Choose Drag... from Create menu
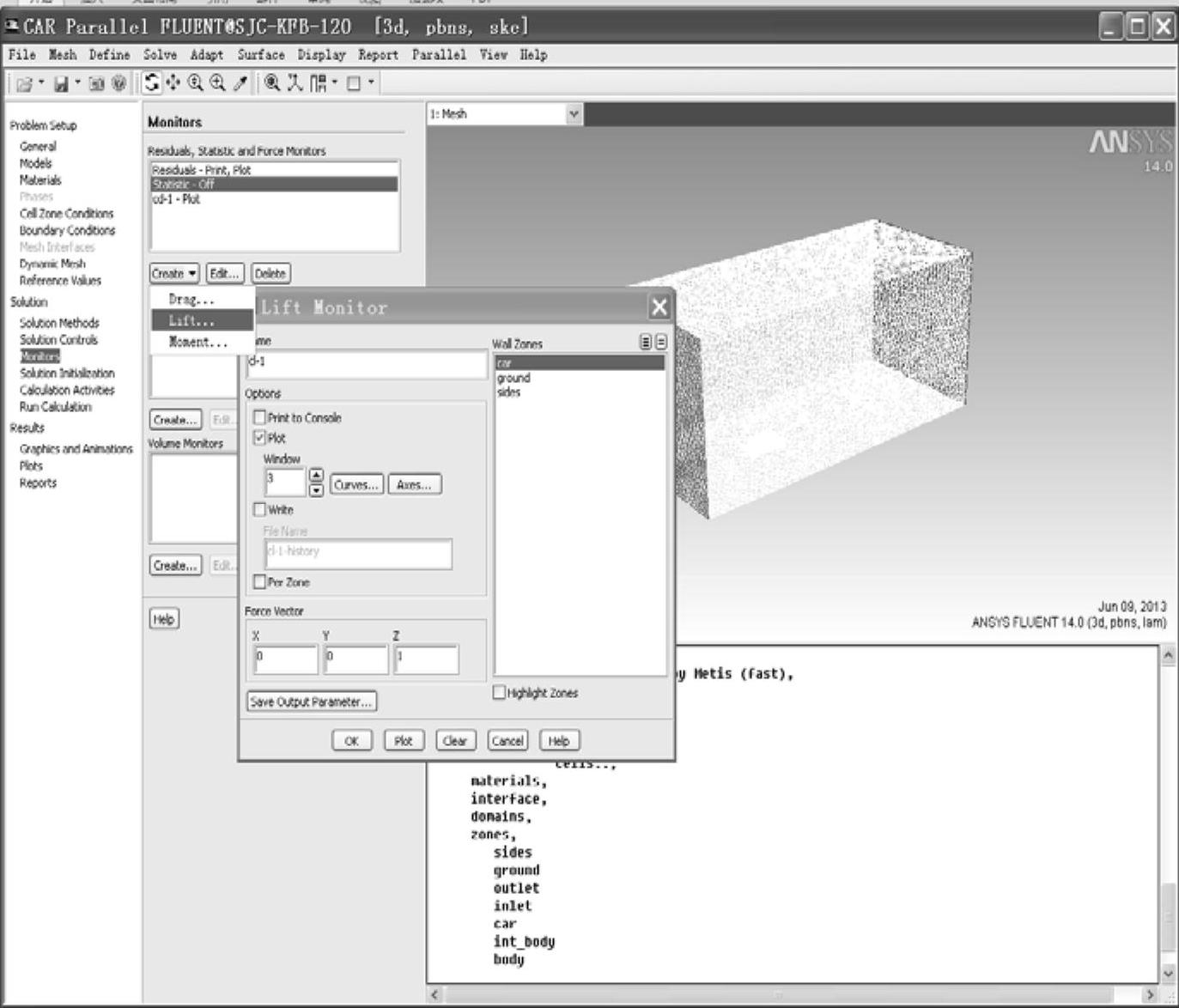This screenshot has width=1179, height=1008. (203, 300)
